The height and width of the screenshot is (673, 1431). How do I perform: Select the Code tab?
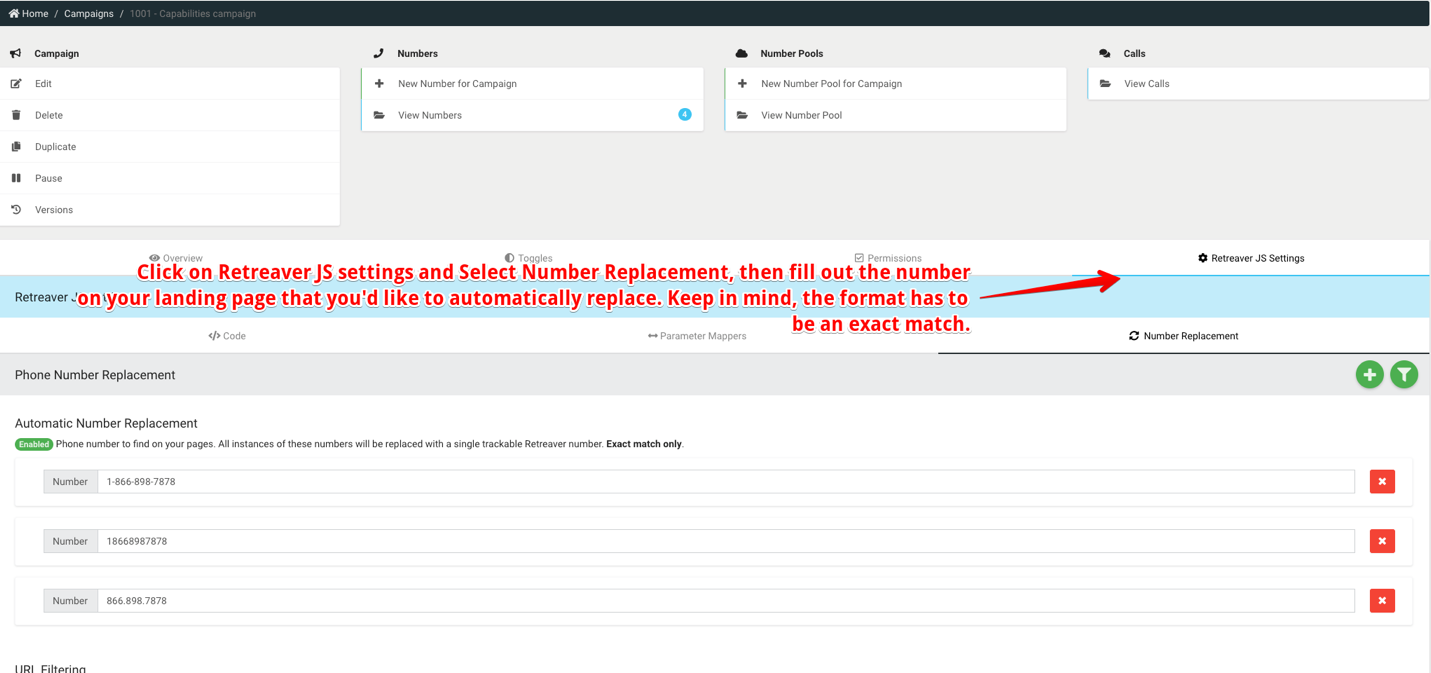pyautogui.click(x=227, y=336)
